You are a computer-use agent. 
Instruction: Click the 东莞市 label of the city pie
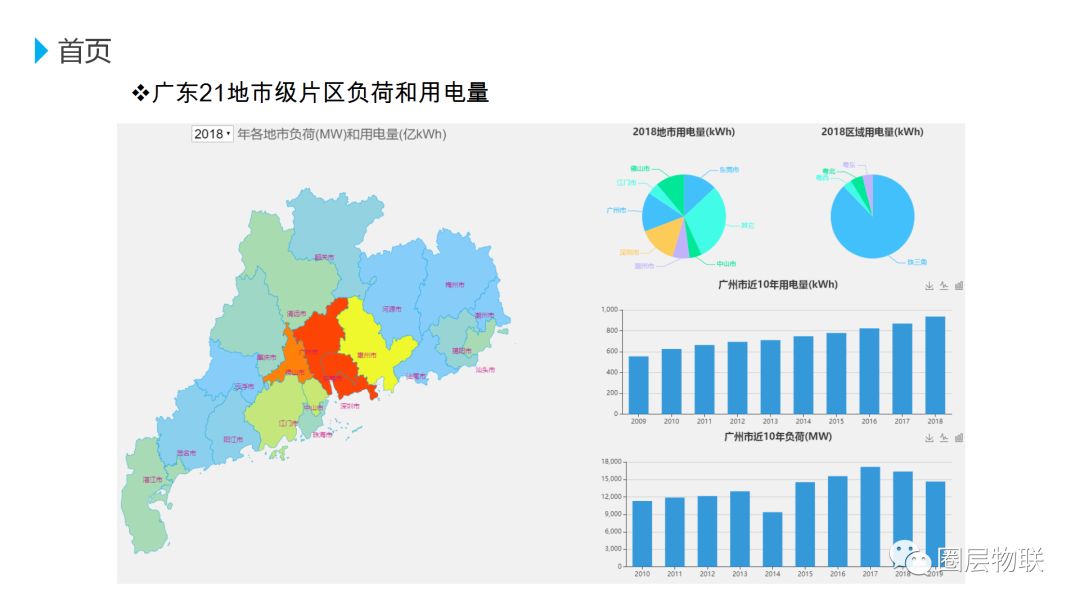pos(729,169)
